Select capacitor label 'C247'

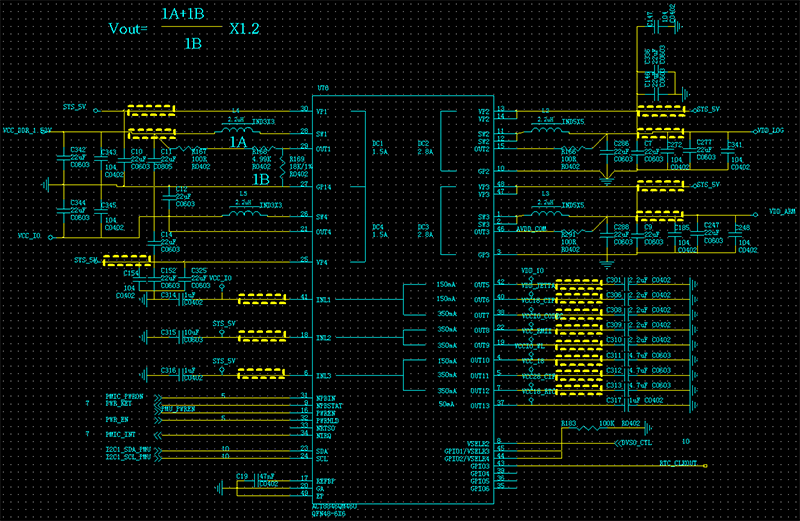[712, 225]
